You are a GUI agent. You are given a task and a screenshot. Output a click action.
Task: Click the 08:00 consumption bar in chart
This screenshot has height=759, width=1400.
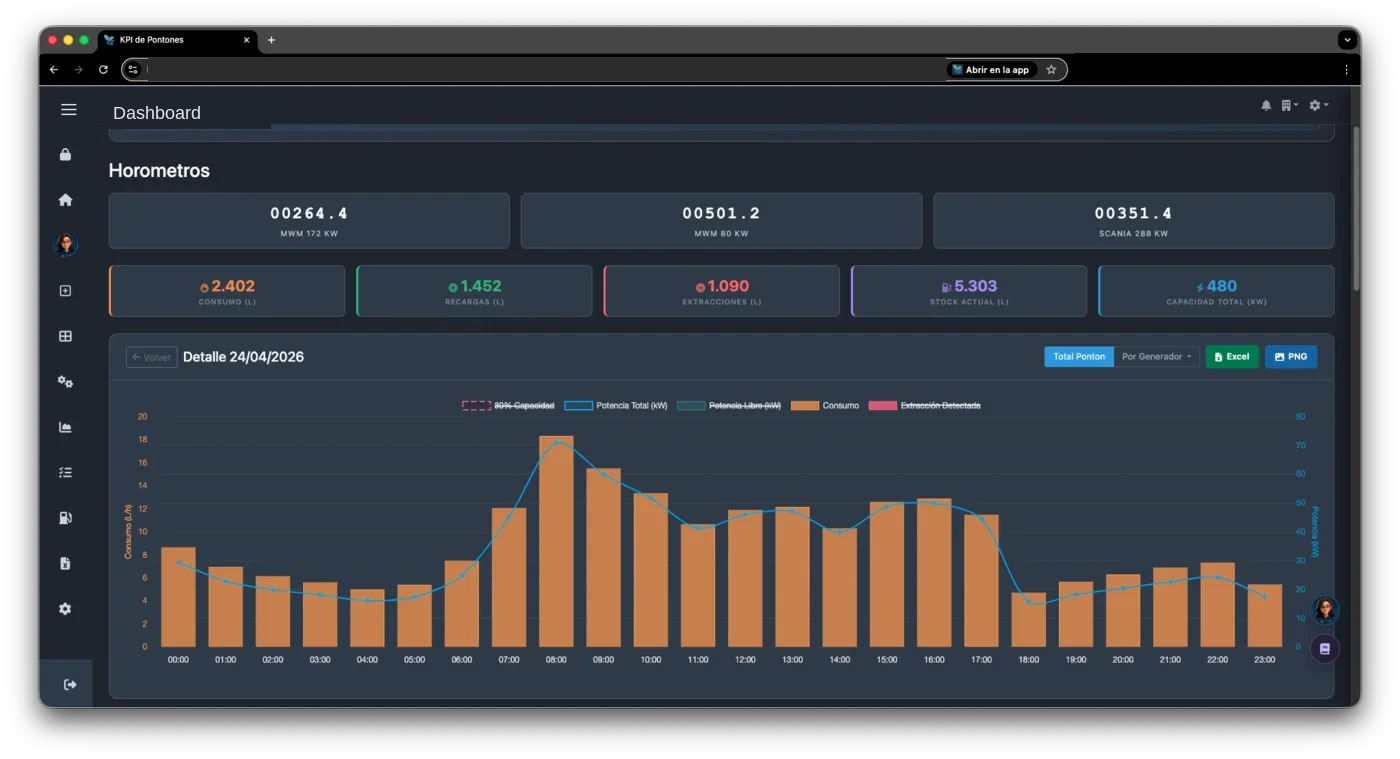pyautogui.click(x=556, y=541)
